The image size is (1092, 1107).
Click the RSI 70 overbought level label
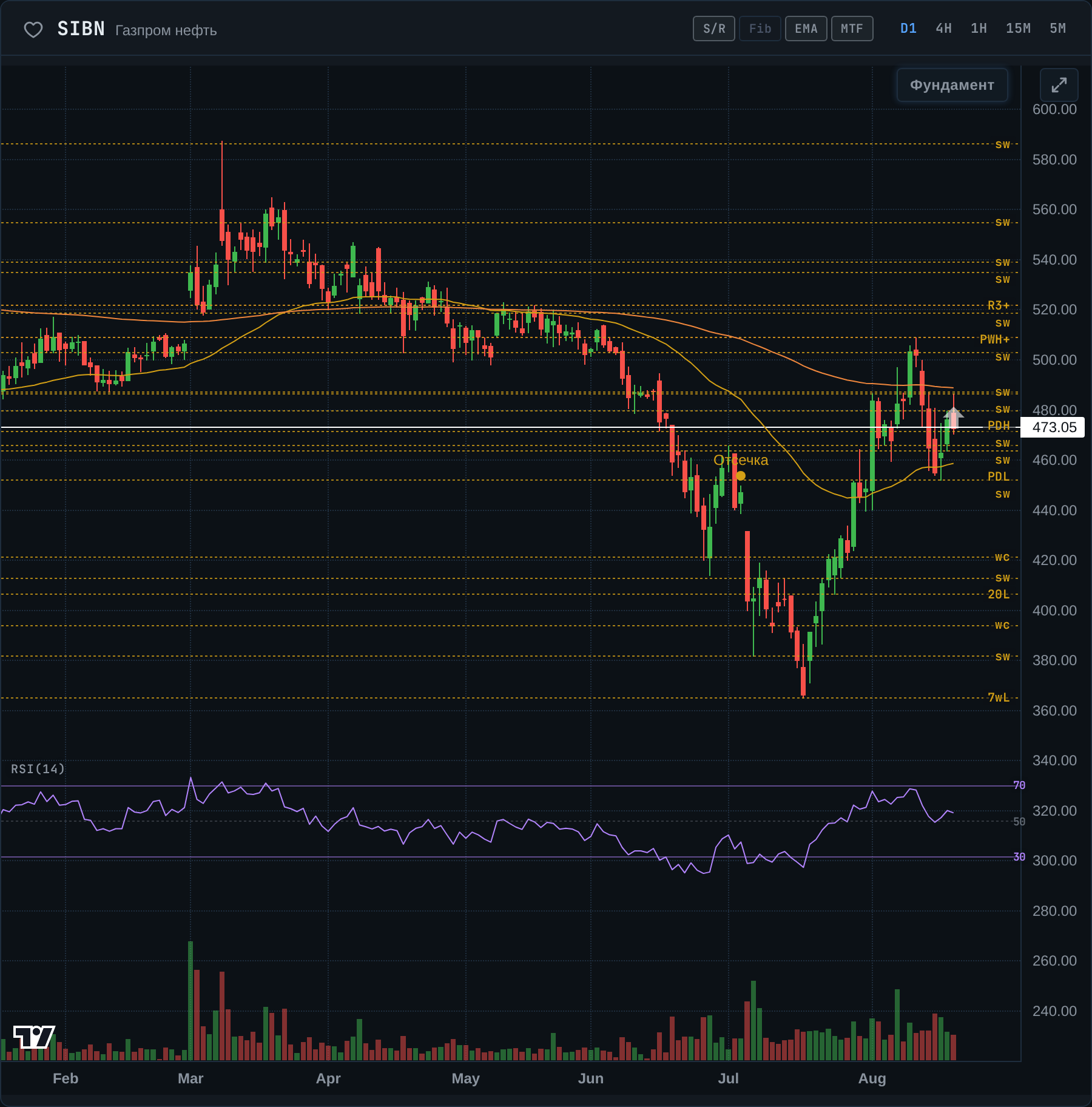pos(1019,785)
